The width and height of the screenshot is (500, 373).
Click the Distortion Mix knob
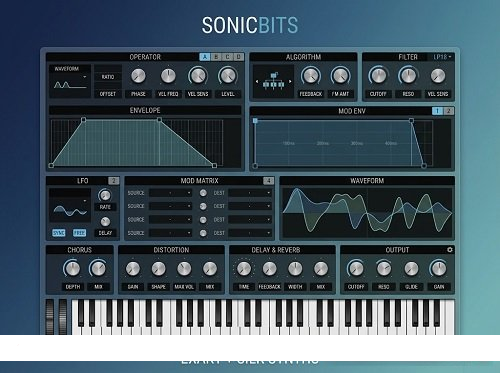(x=210, y=269)
